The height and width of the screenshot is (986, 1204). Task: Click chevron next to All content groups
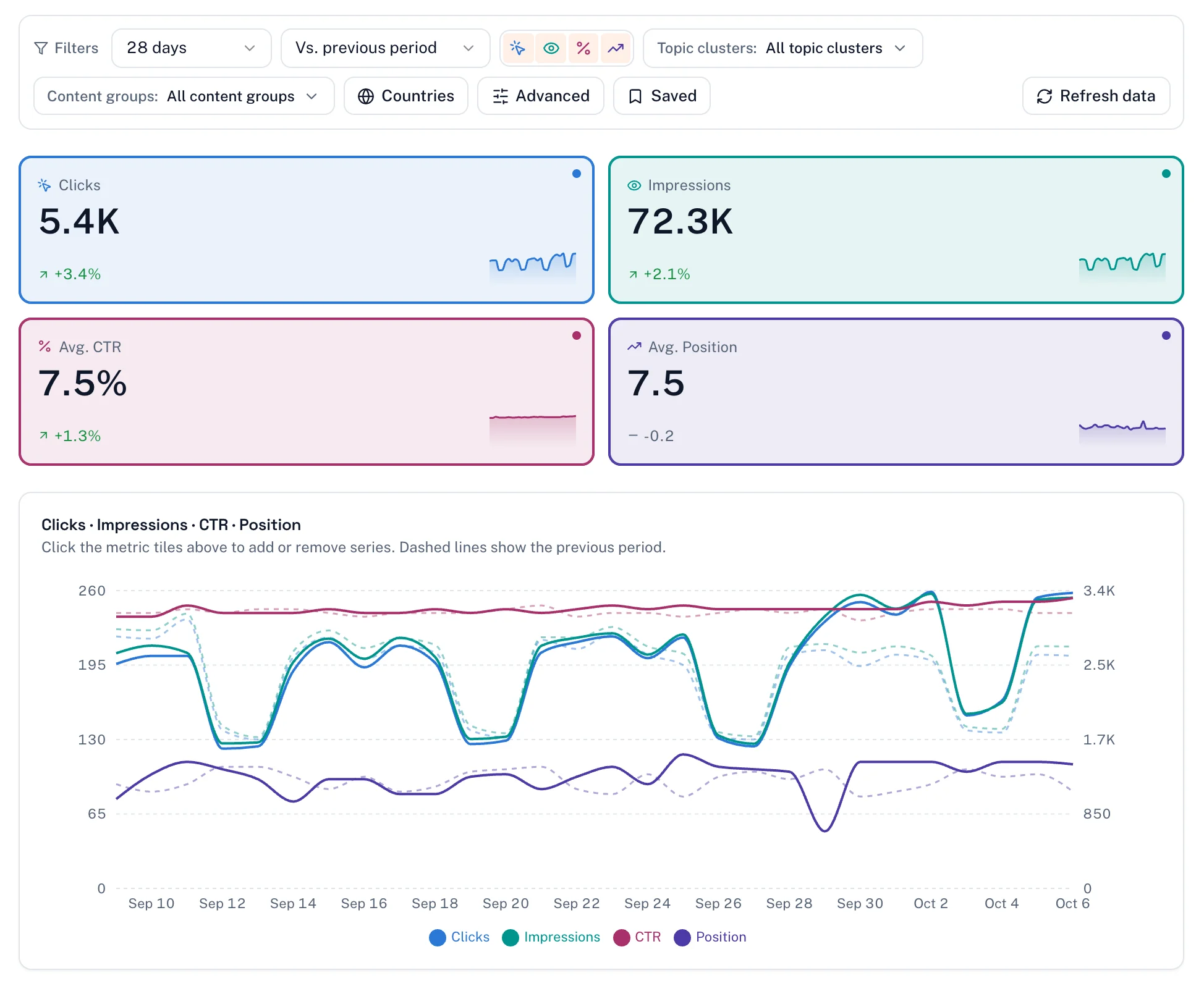click(312, 96)
